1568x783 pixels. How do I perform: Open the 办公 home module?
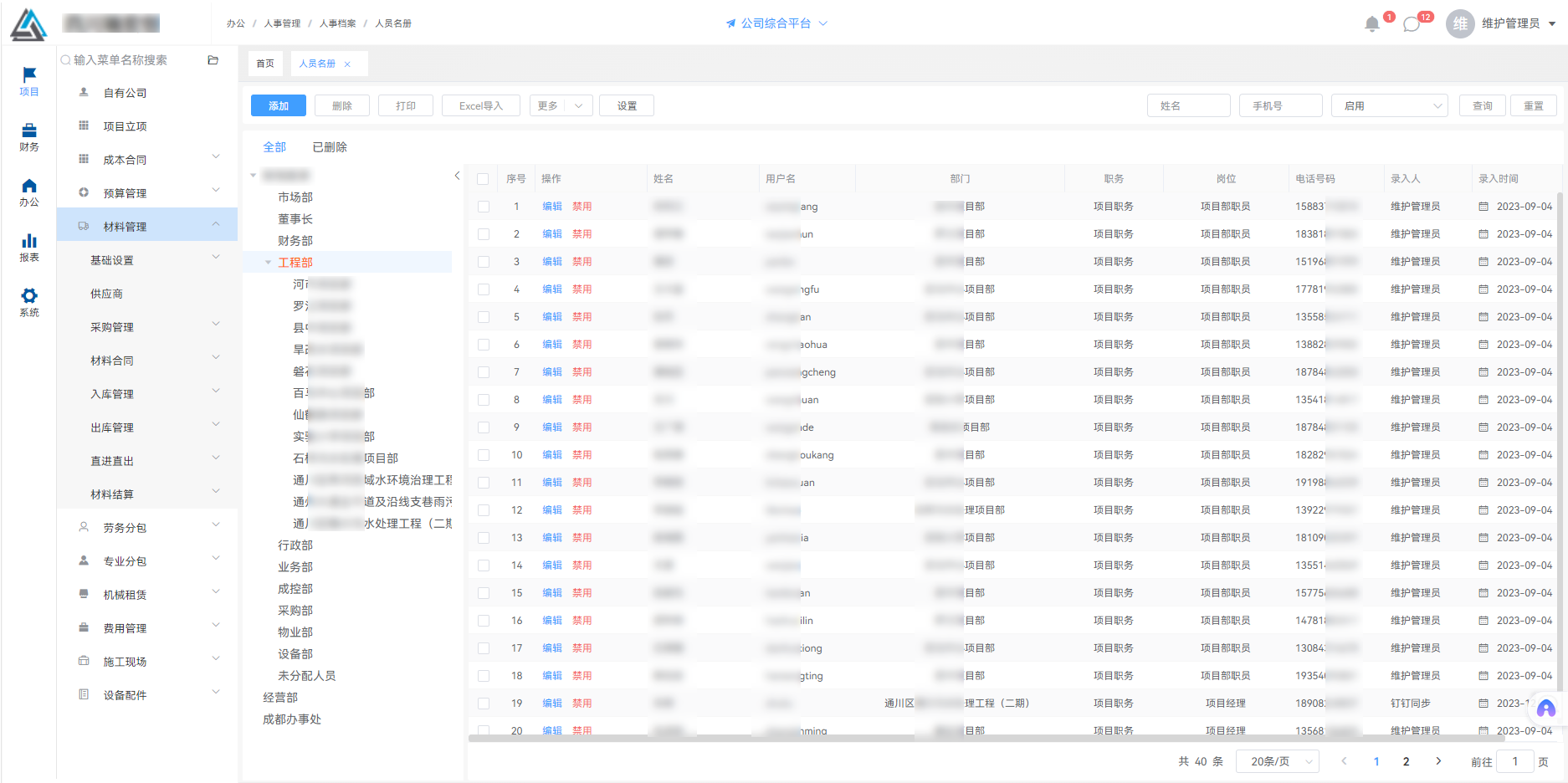[29, 192]
